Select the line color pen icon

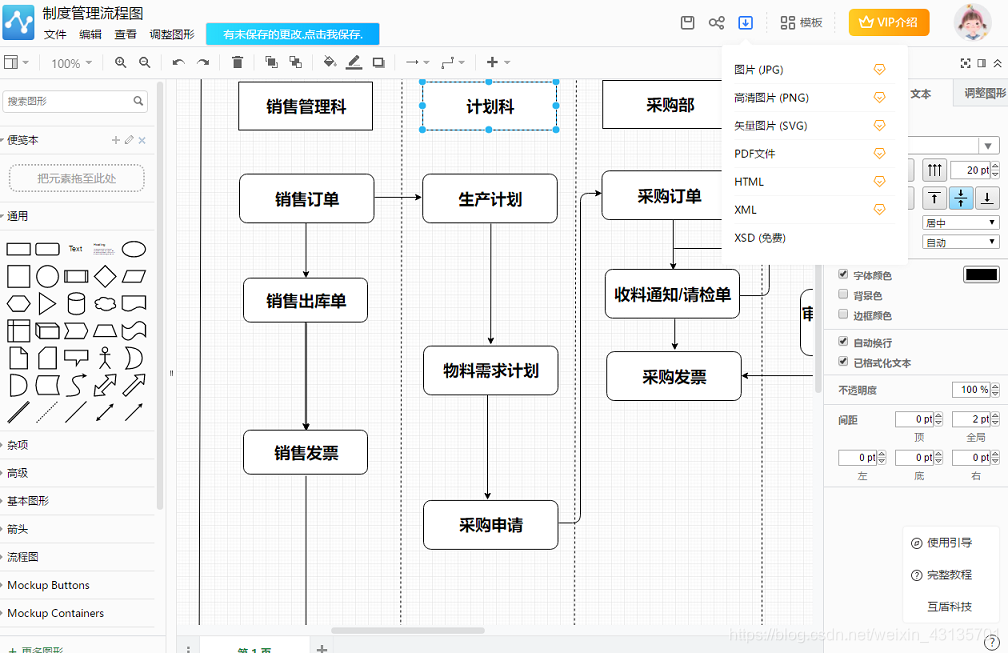coord(353,62)
